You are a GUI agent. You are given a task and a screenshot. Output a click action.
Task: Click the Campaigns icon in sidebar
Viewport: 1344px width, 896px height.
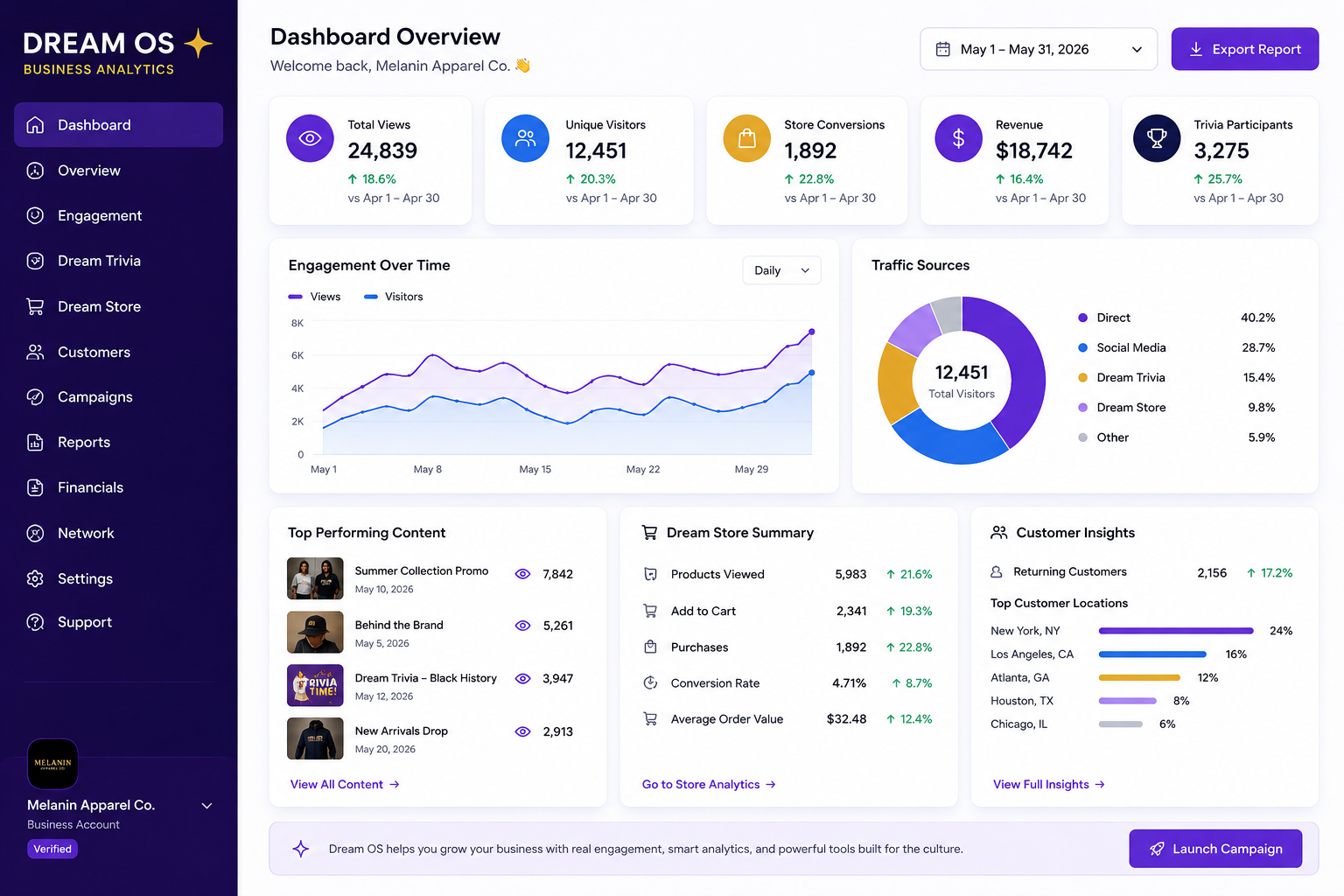pyautogui.click(x=35, y=396)
